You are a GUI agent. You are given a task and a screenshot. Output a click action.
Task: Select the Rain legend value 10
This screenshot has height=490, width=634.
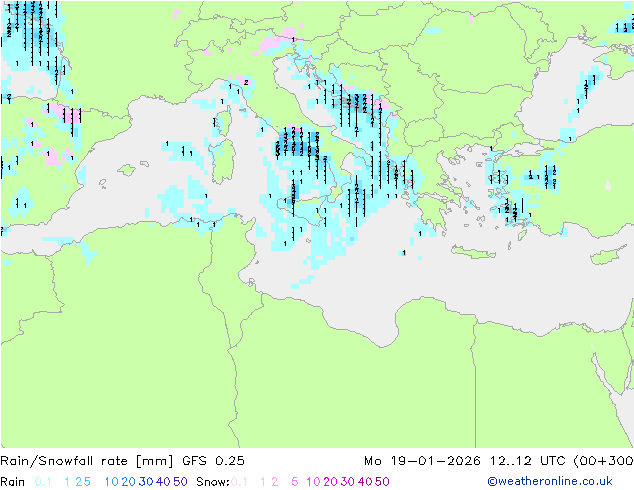111,482
